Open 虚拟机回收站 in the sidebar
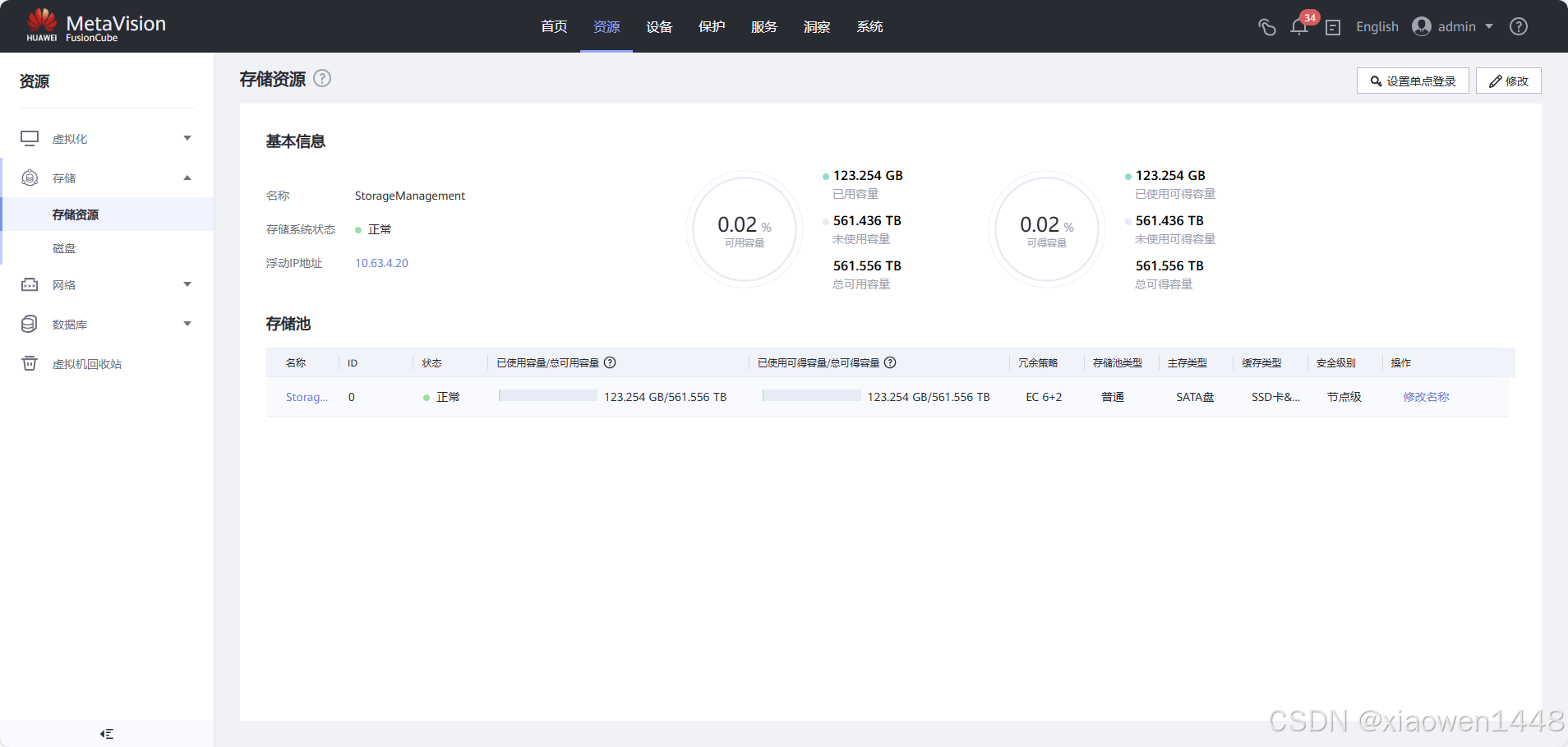Viewport: 1568px width, 747px height. click(x=87, y=364)
